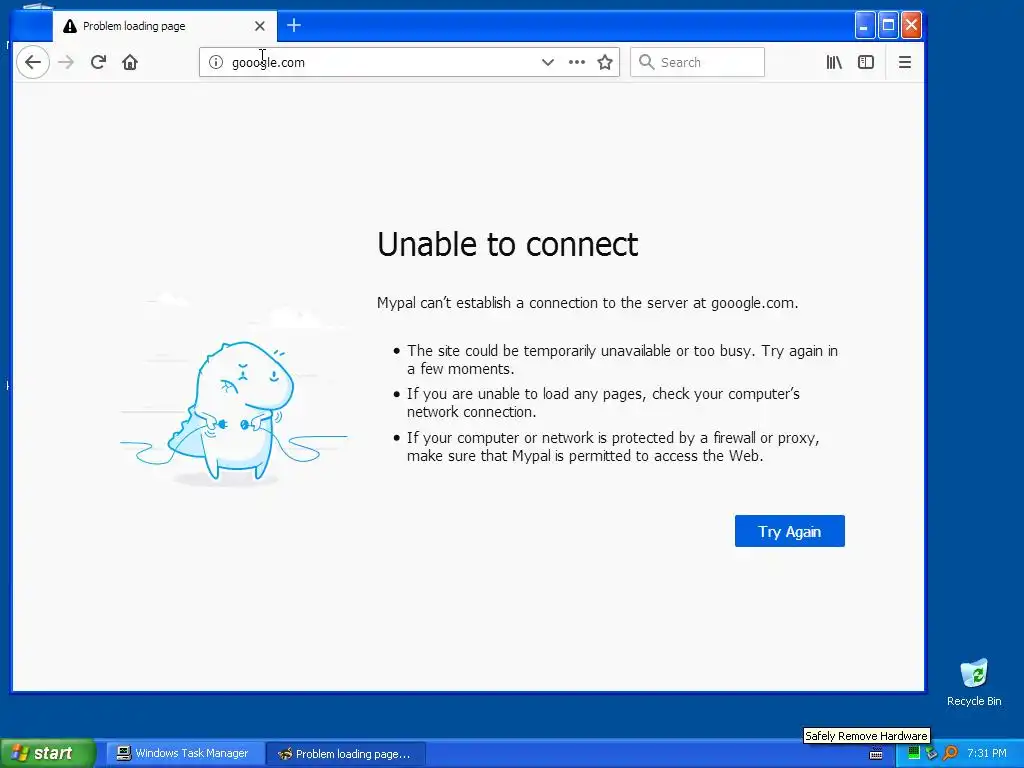This screenshot has height=768, width=1024.
Task: Open the hamburger application menu
Action: tap(904, 62)
